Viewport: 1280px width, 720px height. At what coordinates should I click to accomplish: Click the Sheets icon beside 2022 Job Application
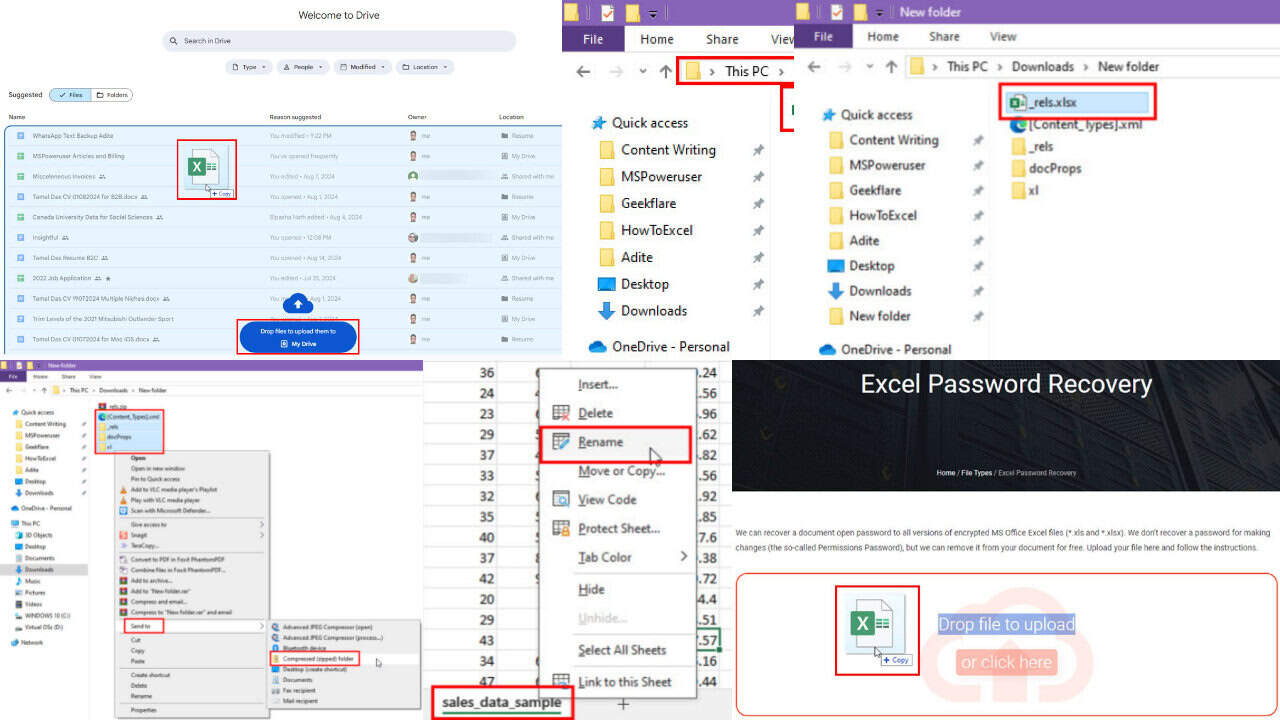tap(19, 278)
